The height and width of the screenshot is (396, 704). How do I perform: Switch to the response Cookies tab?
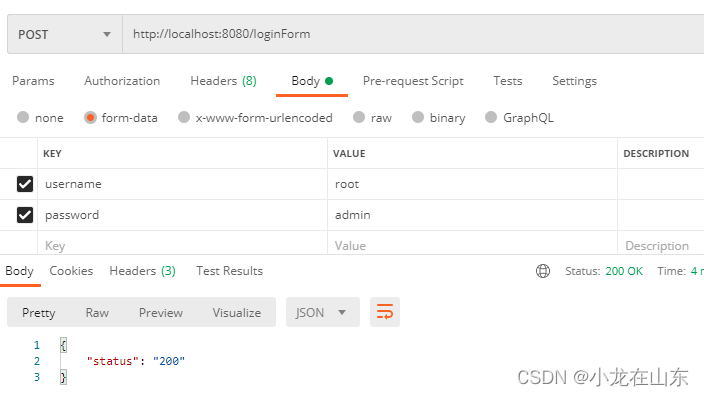click(x=71, y=271)
